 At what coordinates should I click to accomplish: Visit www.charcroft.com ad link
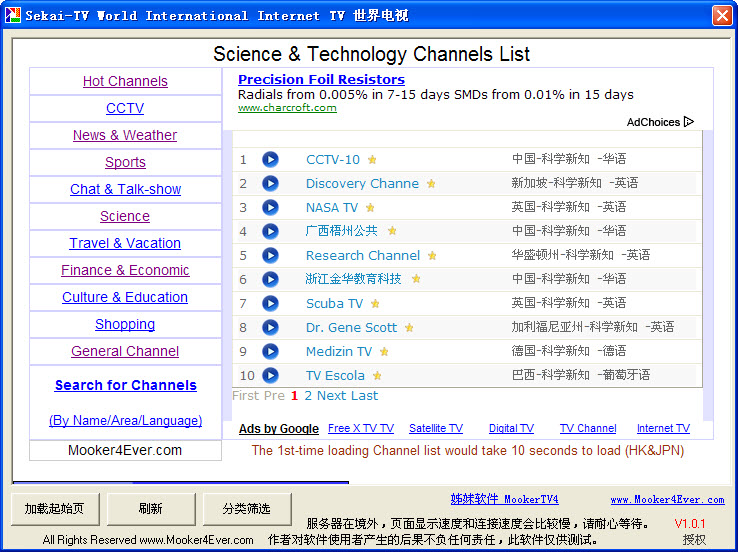point(287,108)
